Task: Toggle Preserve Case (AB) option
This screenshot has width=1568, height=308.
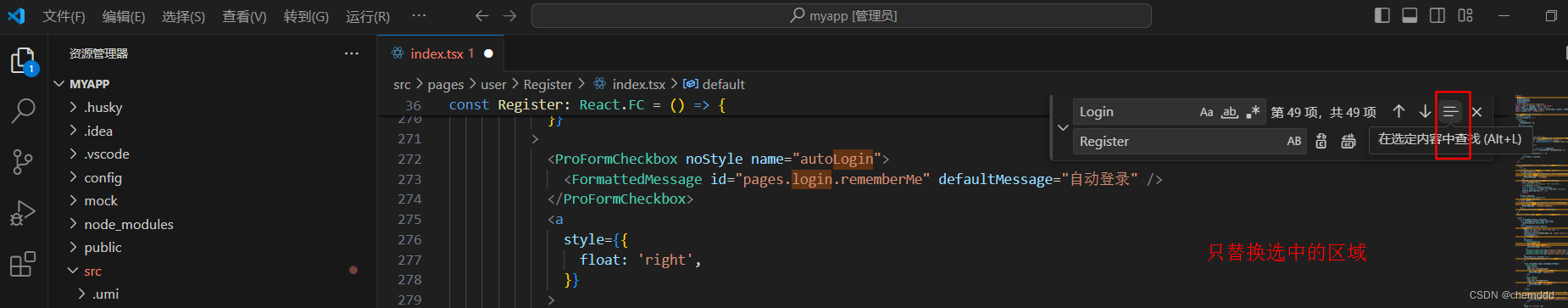Action: coord(1294,142)
